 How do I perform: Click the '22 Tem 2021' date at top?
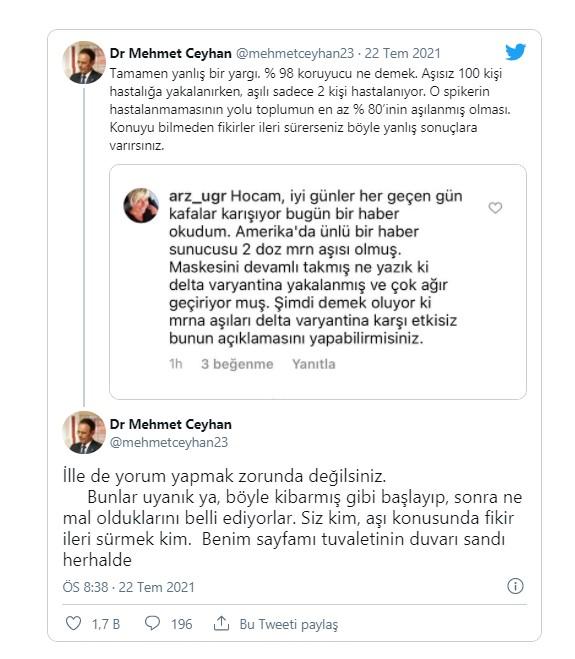(x=402, y=53)
